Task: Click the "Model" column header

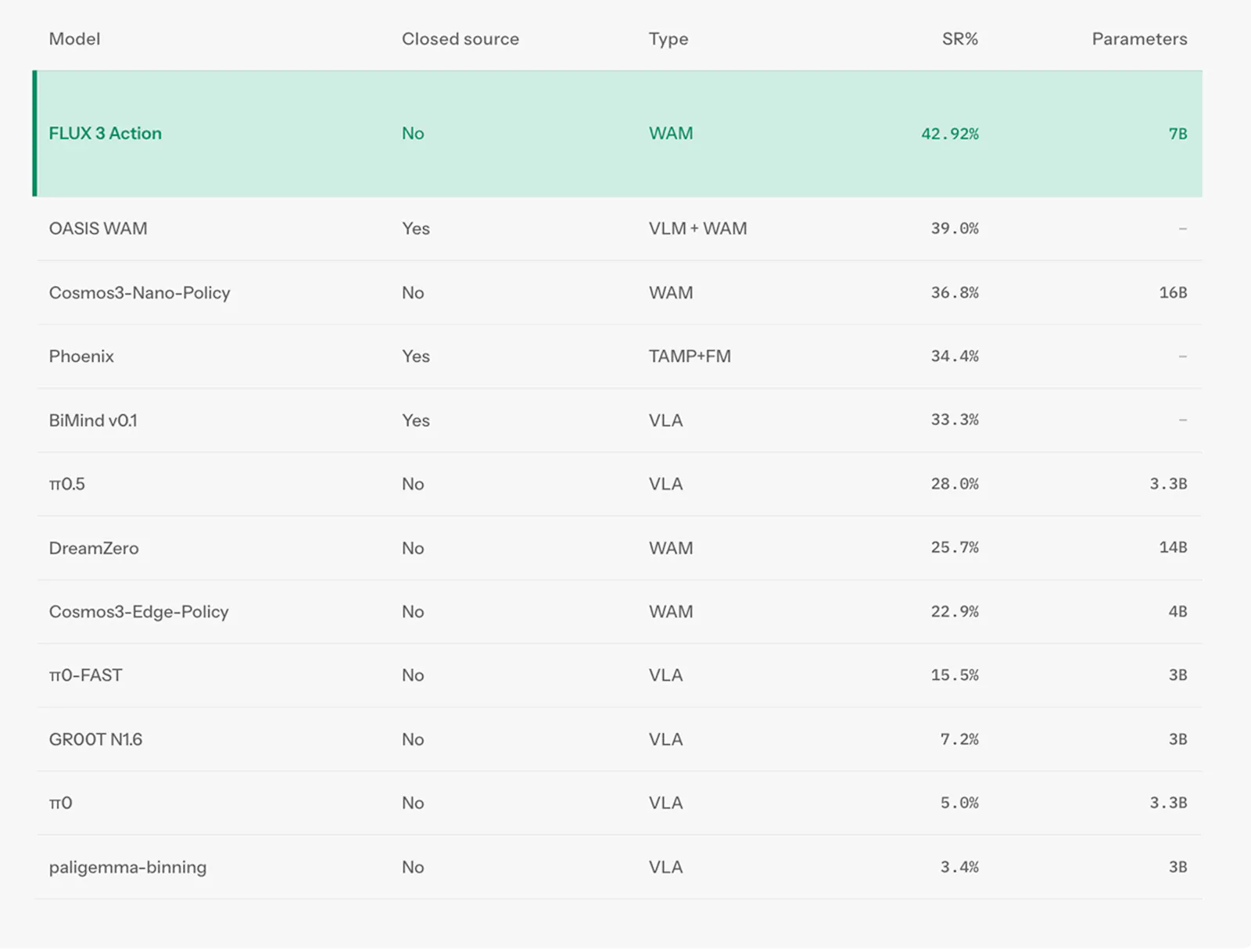Action: (x=74, y=39)
